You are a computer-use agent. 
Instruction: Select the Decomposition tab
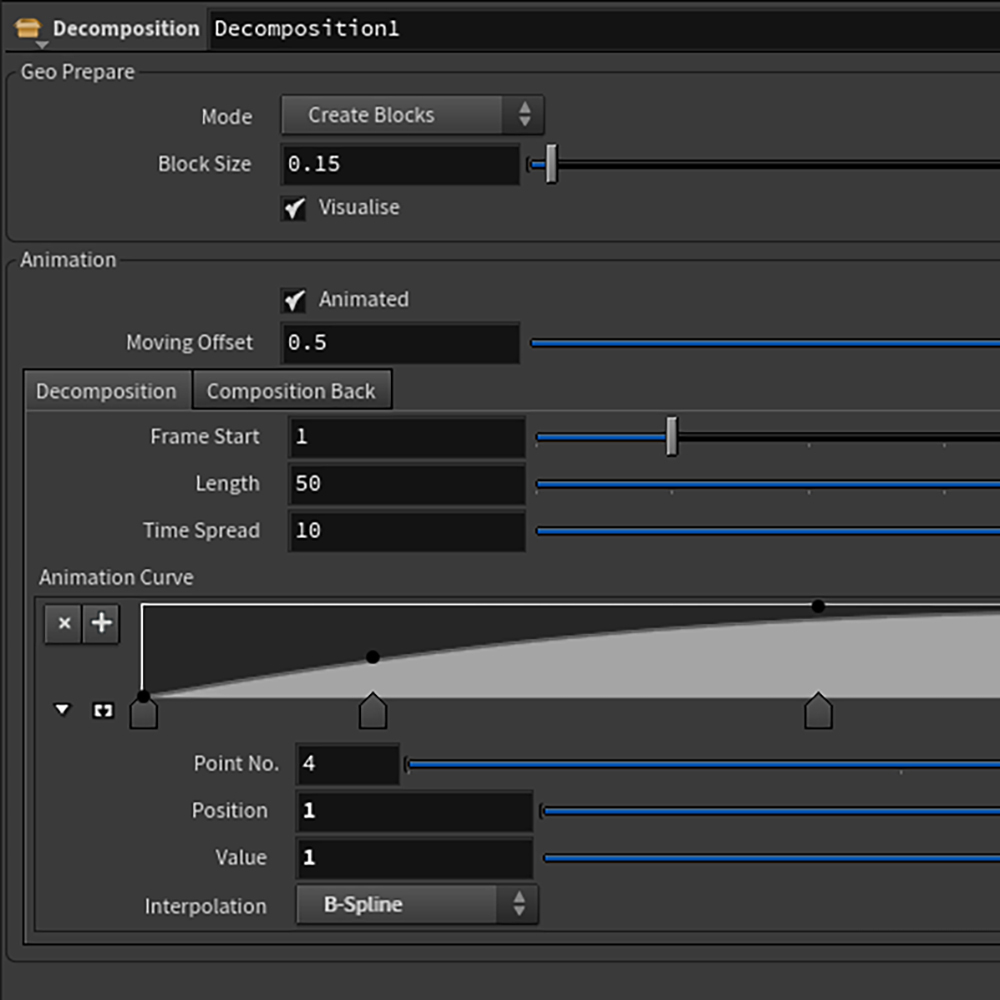pos(107,391)
